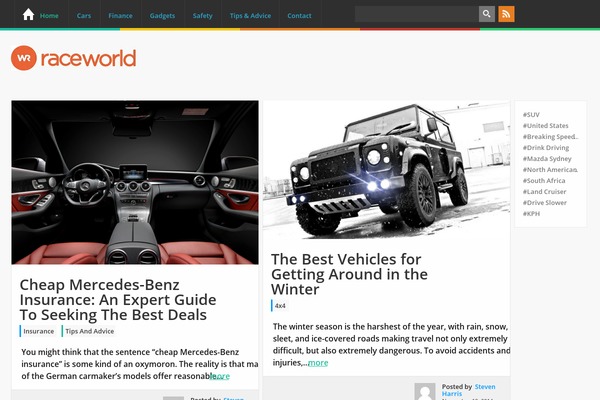Click the white house home icon
This screenshot has height=400, width=600.
[28, 15]
